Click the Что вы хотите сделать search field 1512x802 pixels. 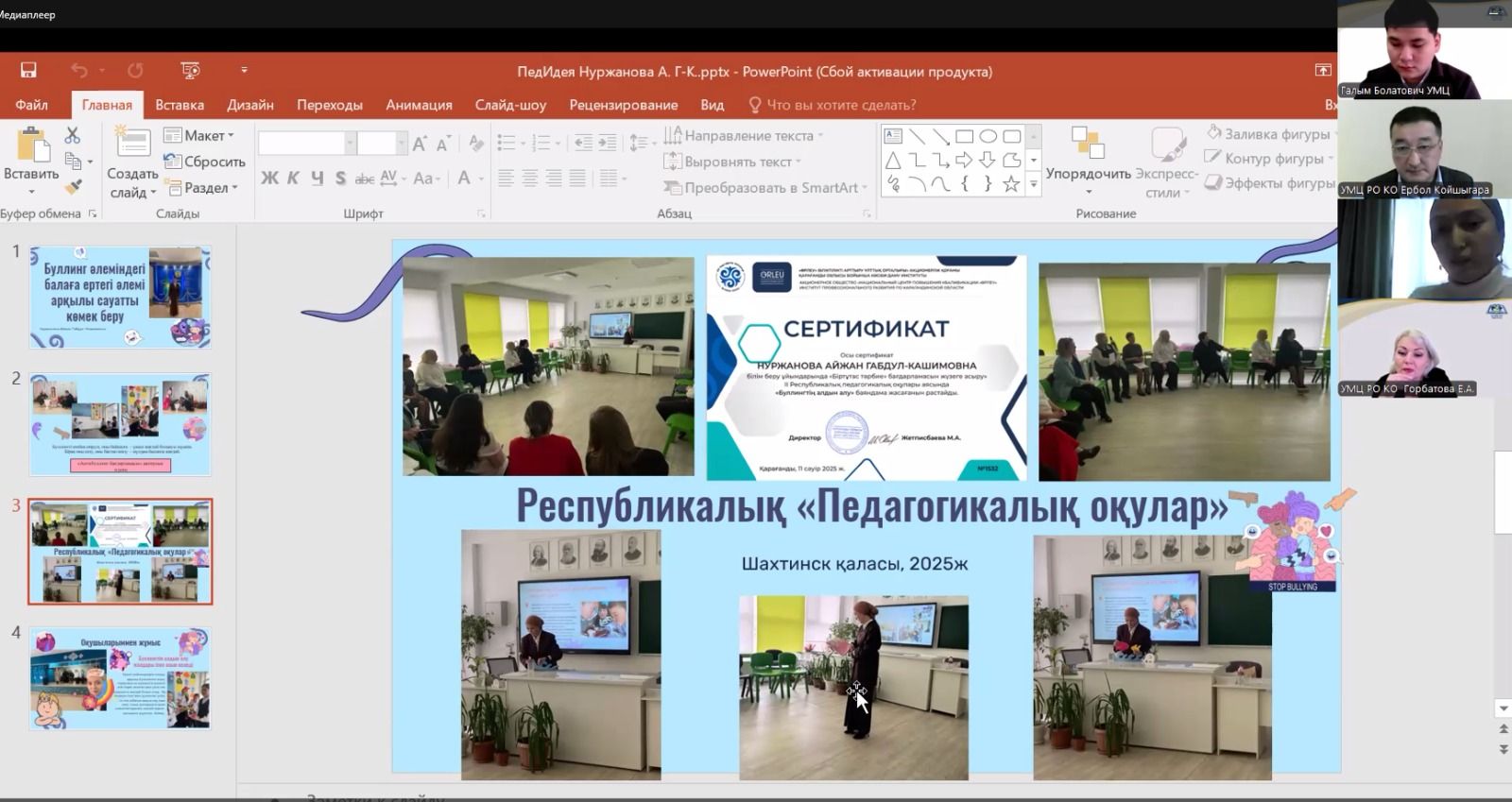[x=840, y=105]
